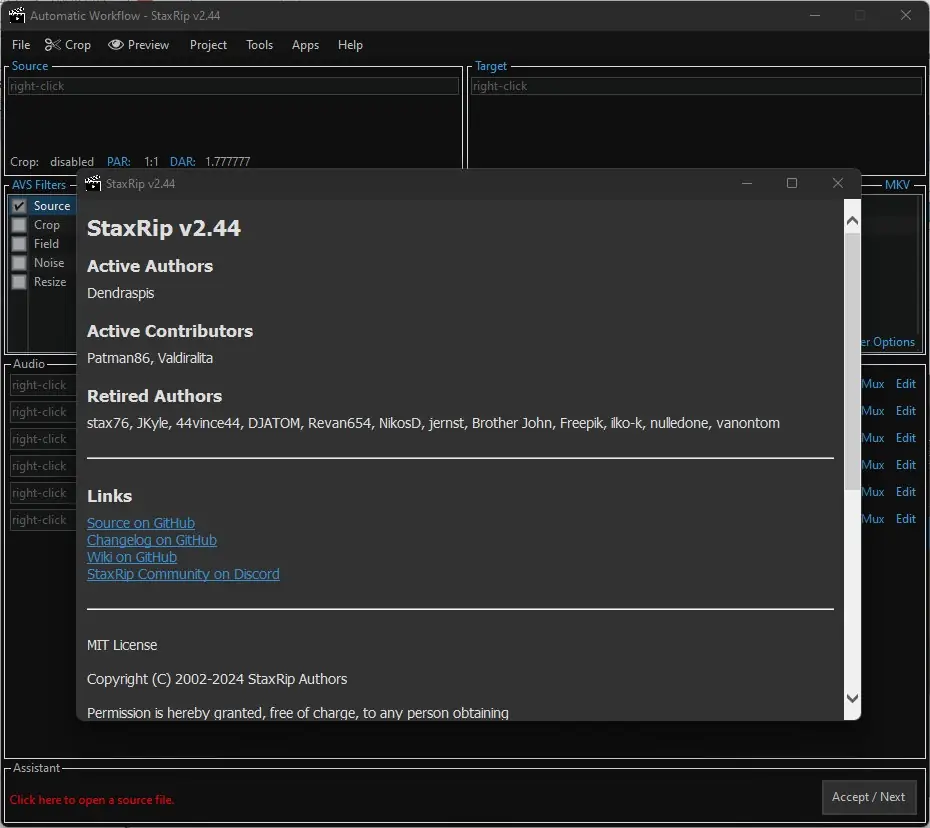Click the Crop scissors icon in menu bar

pos(52,44)
